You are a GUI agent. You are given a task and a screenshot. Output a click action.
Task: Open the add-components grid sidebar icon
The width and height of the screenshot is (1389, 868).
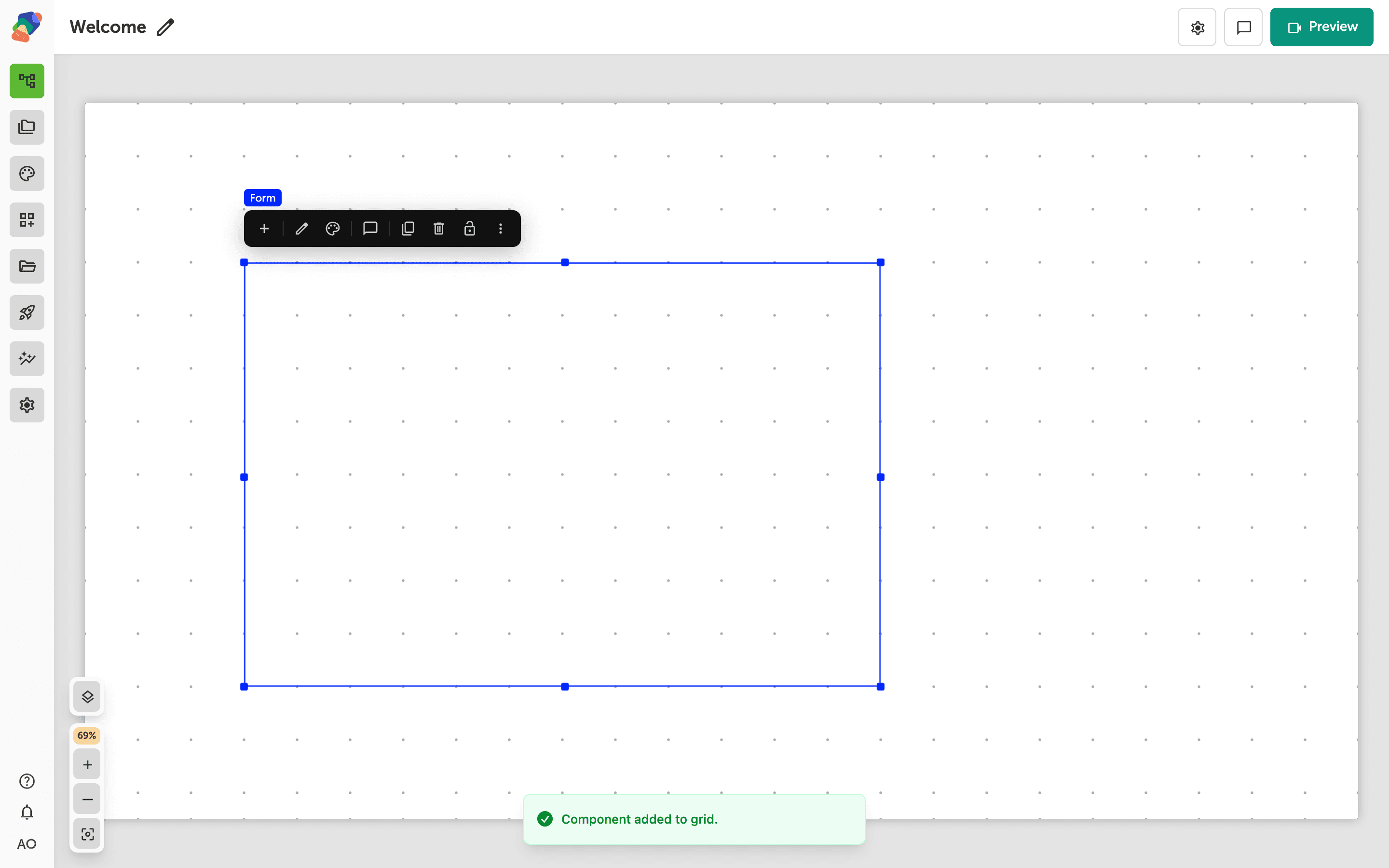(x=27, y=220)
